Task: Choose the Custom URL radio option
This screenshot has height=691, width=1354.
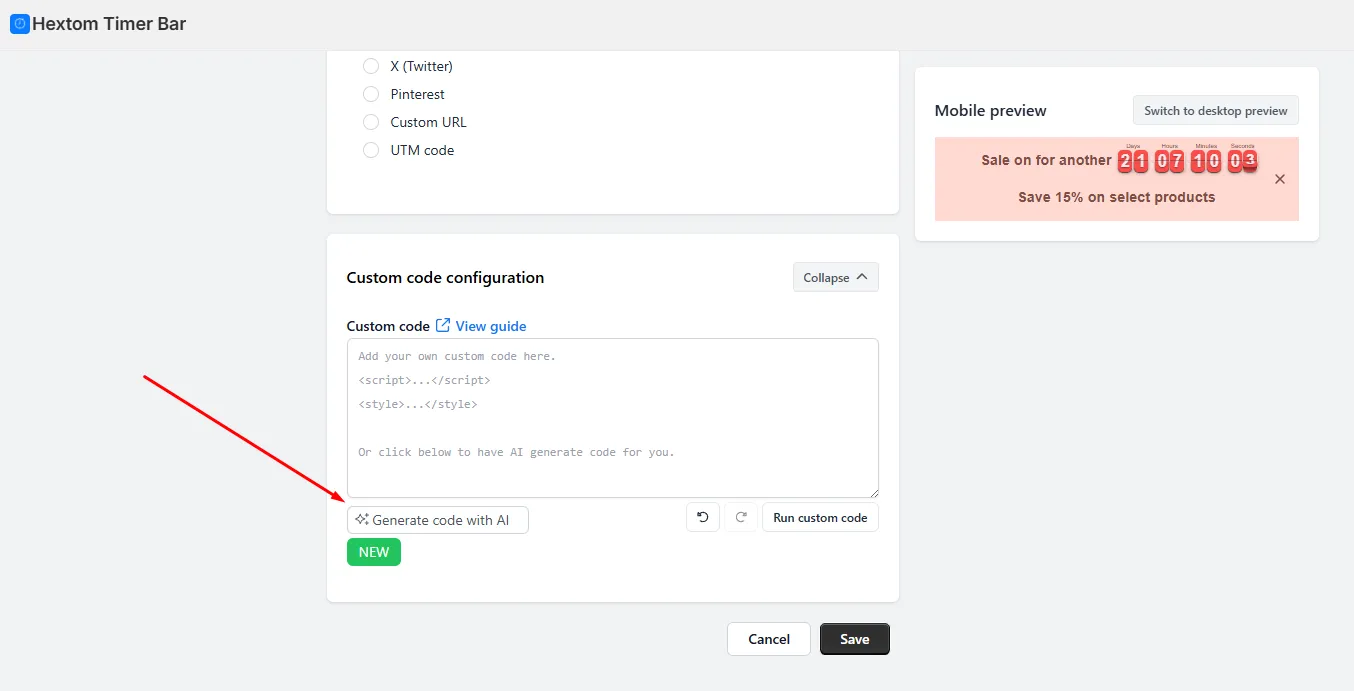Action: 371,122
